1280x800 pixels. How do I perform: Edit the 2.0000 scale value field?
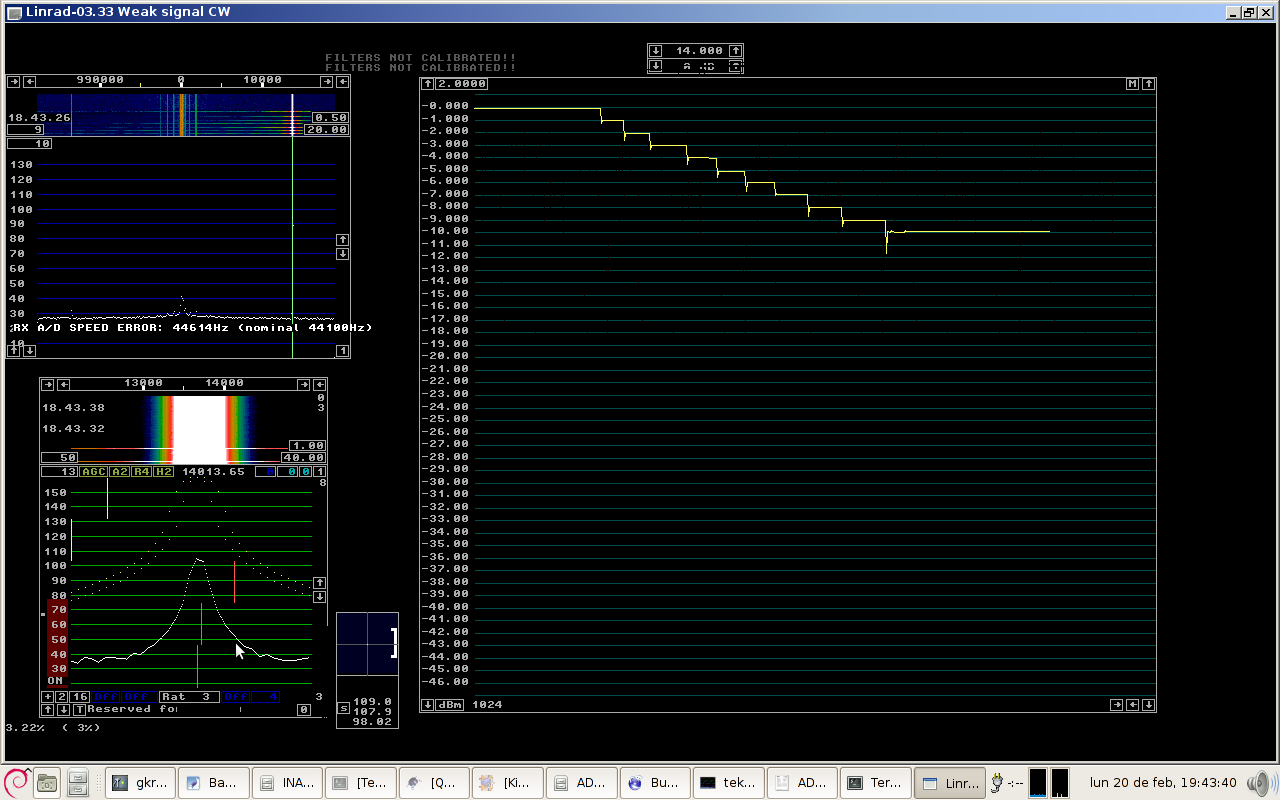click(x=462, y=84)
